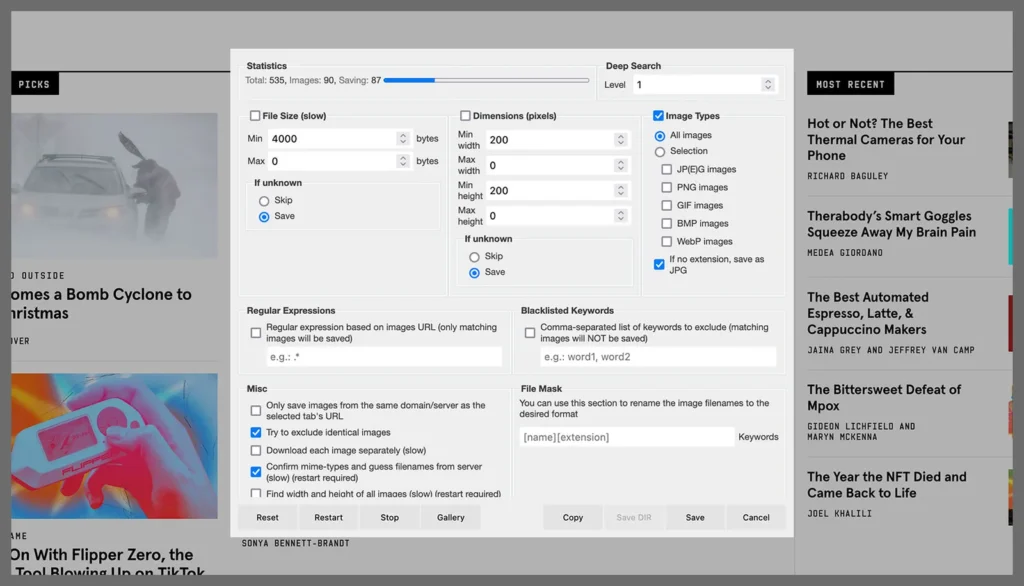Viewport: 1024px width, 586px height.
Task: Check the PNG images option
Action: [667, 188]
